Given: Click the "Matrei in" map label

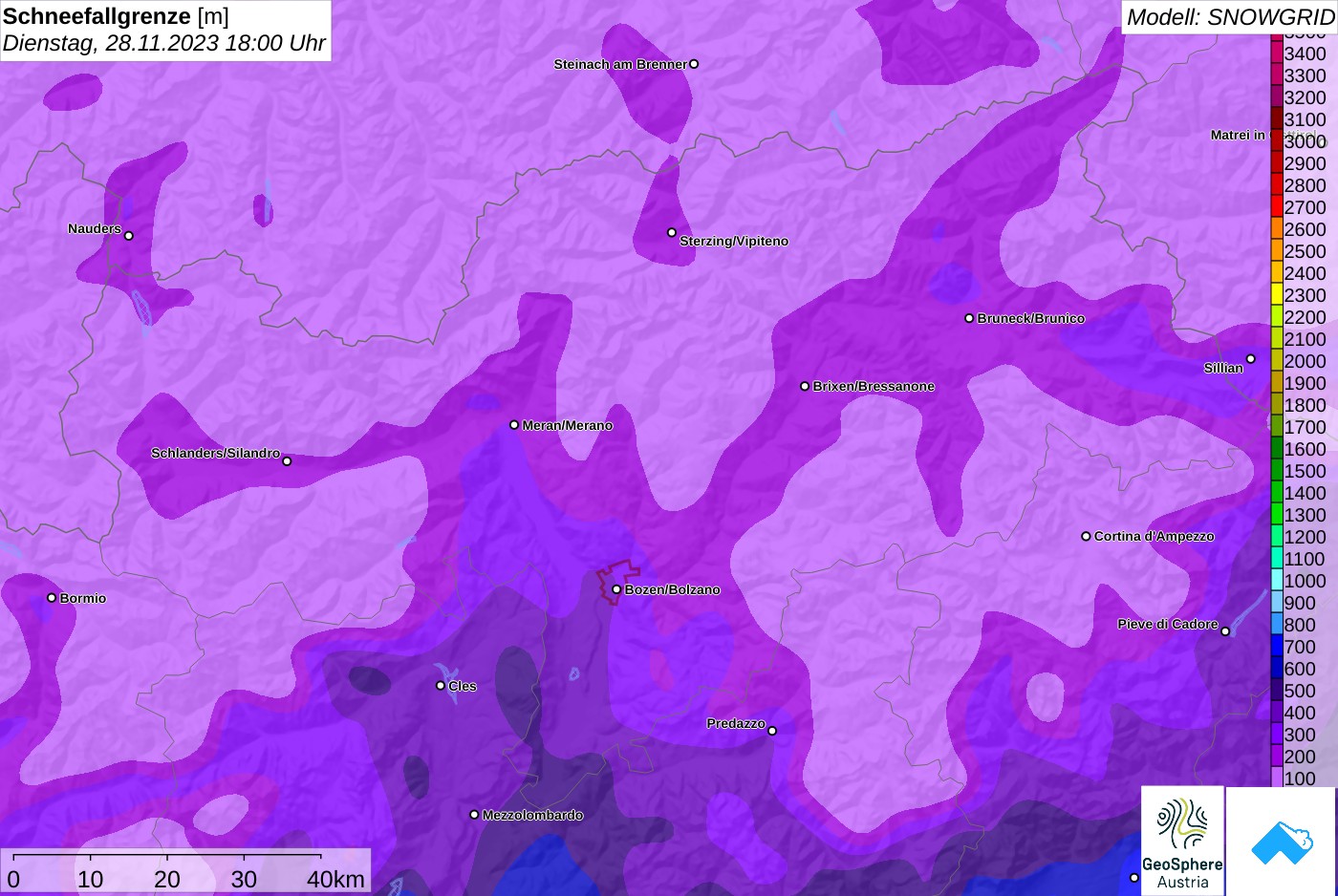Looking at the screenshot, I should (x=1238, y=136).
